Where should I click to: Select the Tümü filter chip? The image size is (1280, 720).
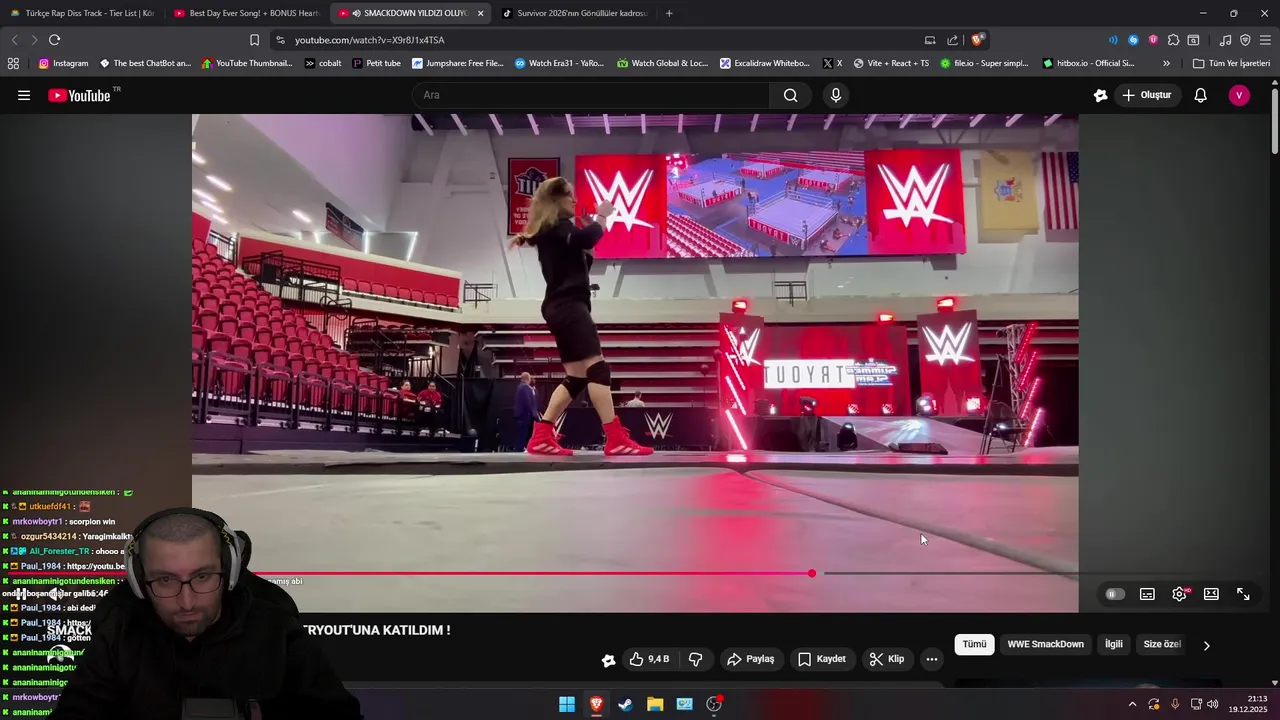[x=974, y=644]
